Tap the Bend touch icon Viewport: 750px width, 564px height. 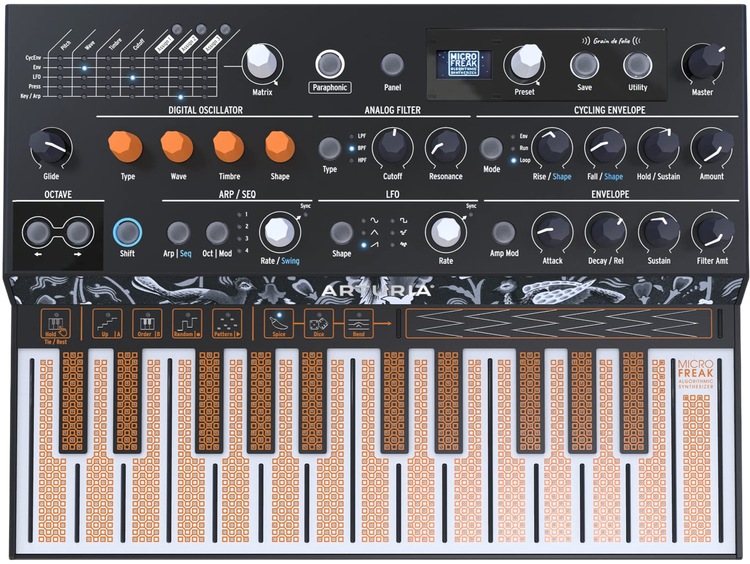click(x=359, y=324)
